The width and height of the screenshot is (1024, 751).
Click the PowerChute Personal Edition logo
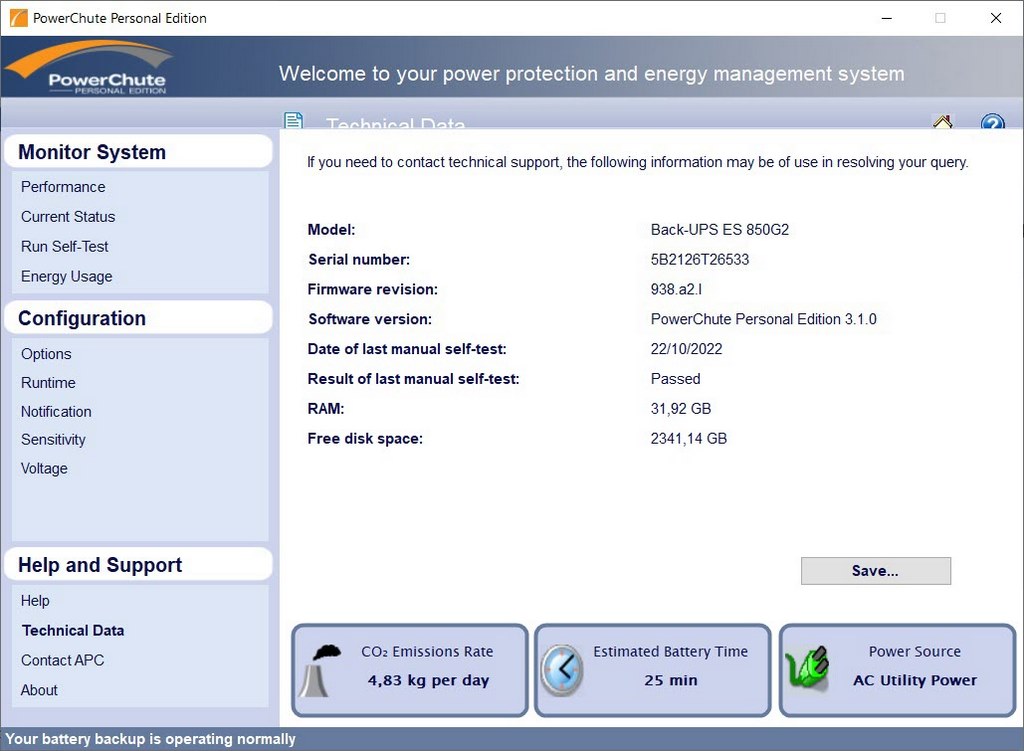coord(90,68)
